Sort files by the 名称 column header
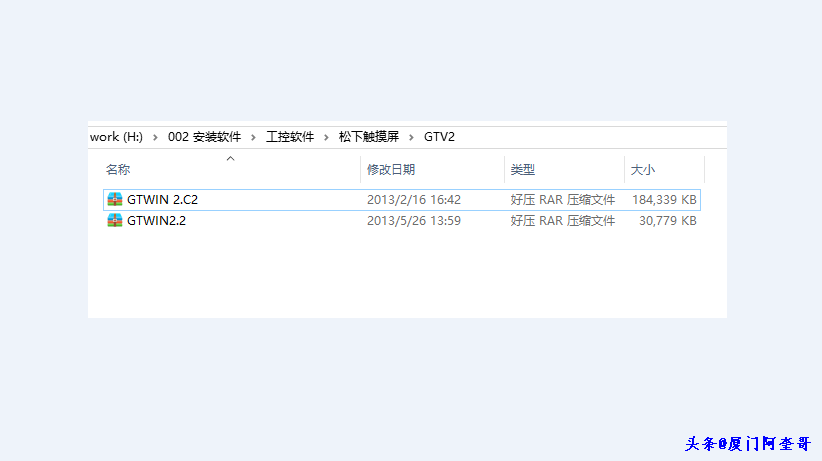 (118, 170)
